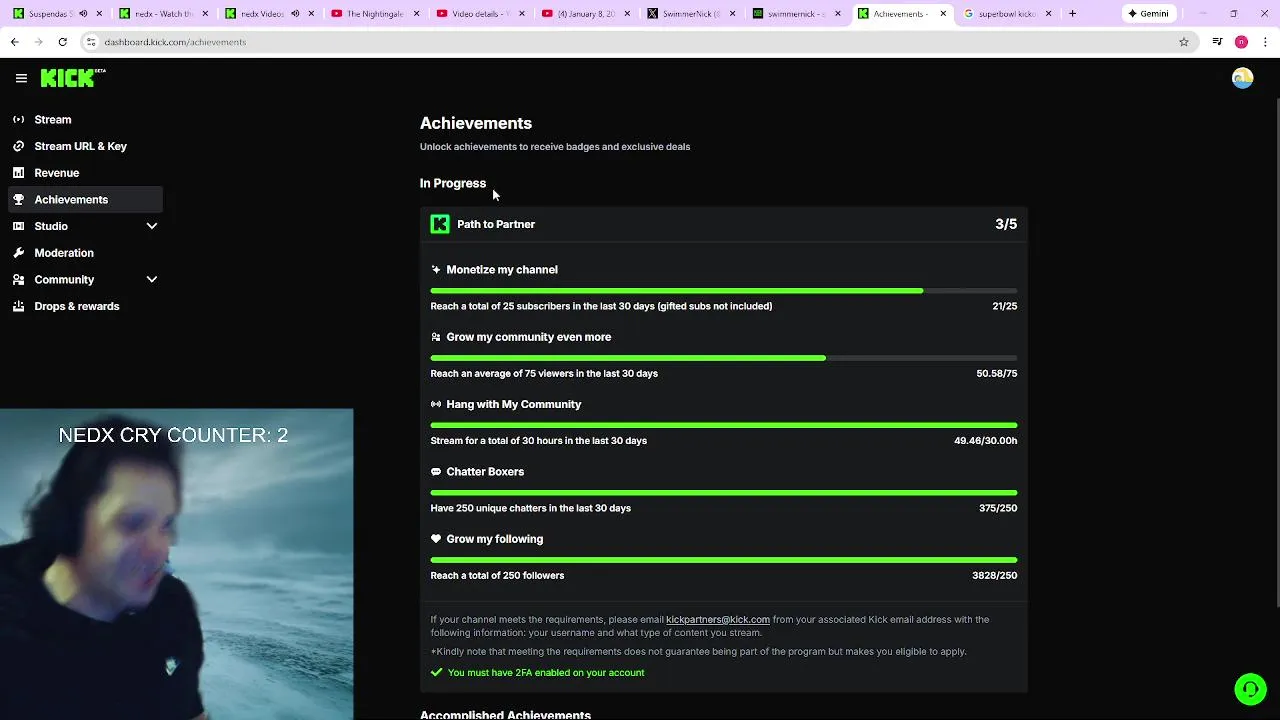
Task: Click the icon beside Grow my community even more
Action: [436, 337]
